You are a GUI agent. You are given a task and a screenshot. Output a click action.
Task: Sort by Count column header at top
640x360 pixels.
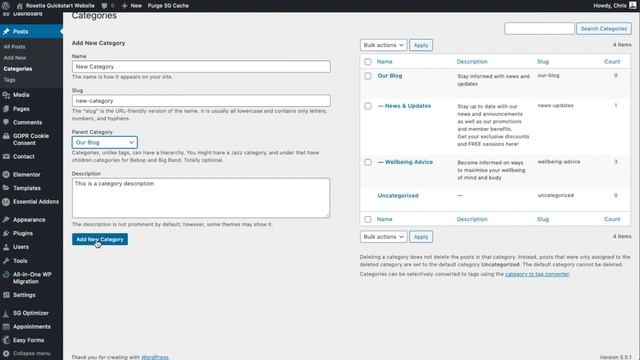click(612, 62)
